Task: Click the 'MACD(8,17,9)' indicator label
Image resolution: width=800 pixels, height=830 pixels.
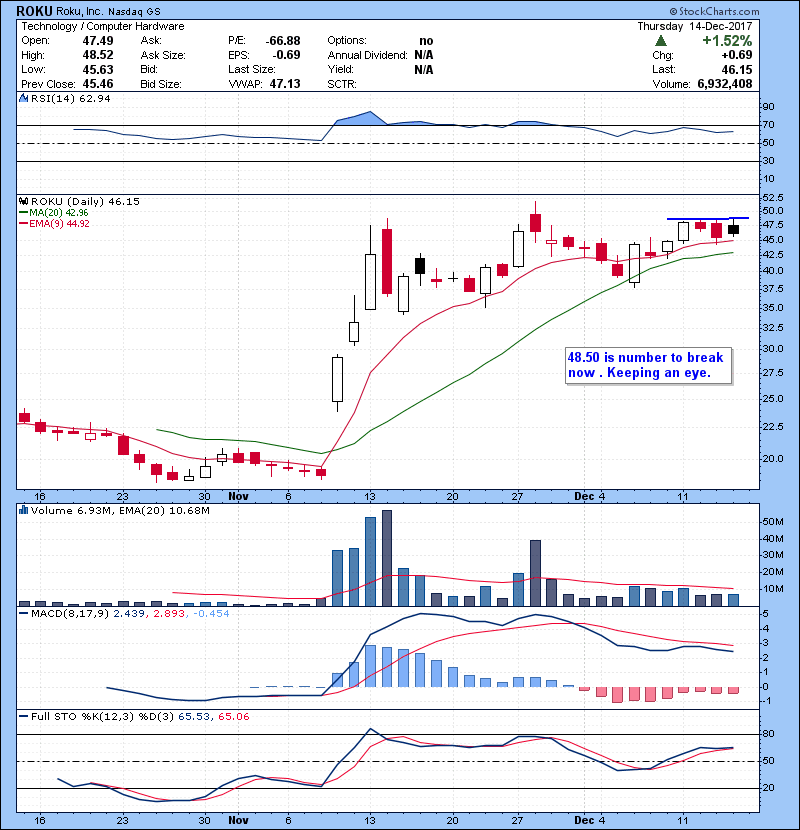Action: click(70, 614)
